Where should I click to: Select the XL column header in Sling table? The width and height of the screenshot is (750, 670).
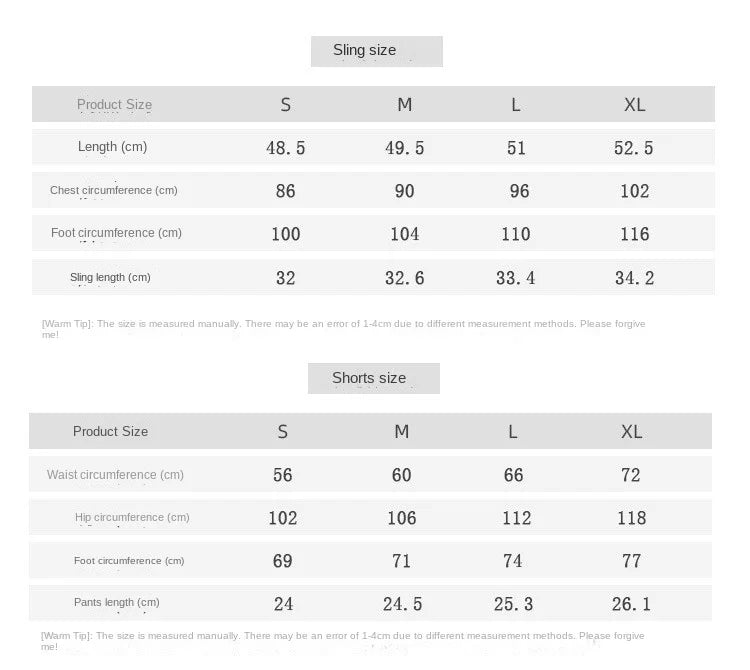pos(634,104)
